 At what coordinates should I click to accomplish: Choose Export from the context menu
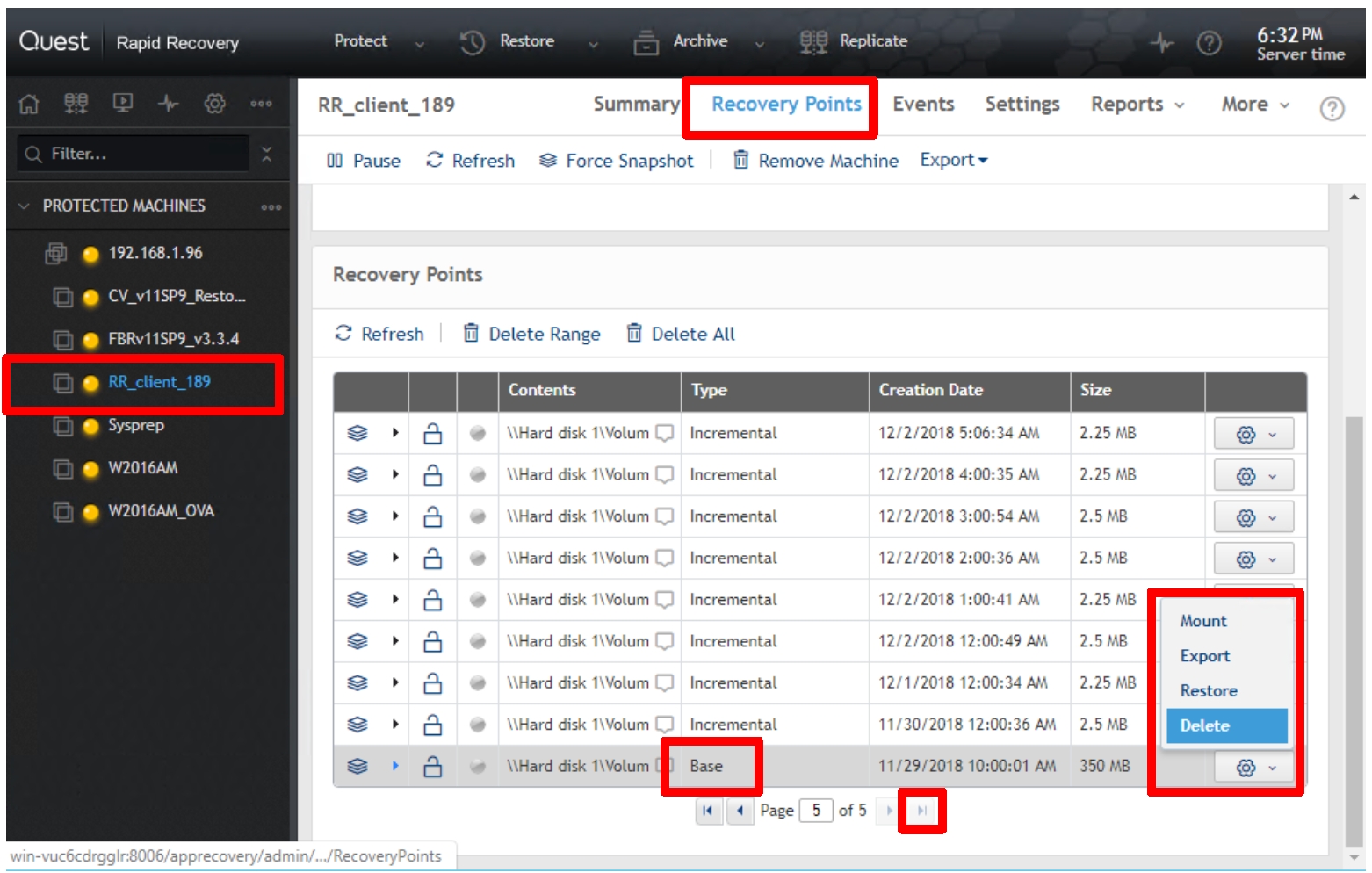1227,657
